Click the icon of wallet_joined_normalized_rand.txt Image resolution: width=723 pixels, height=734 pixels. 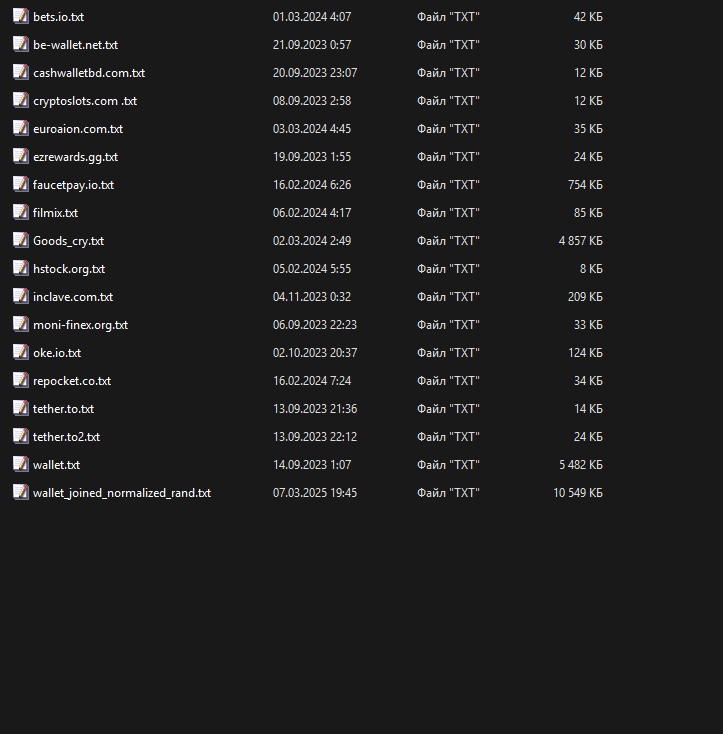[x=20, y=493]
